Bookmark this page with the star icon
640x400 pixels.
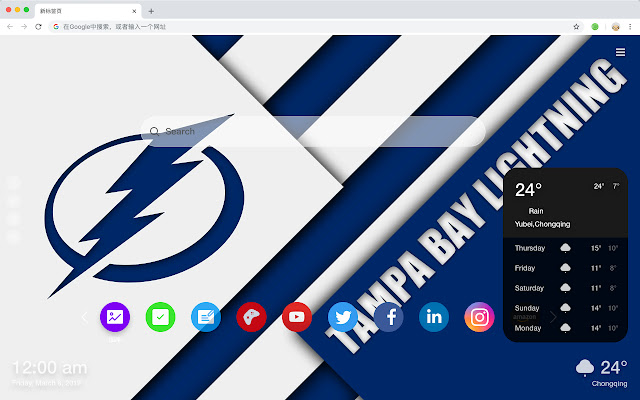(x=576, y=27)
